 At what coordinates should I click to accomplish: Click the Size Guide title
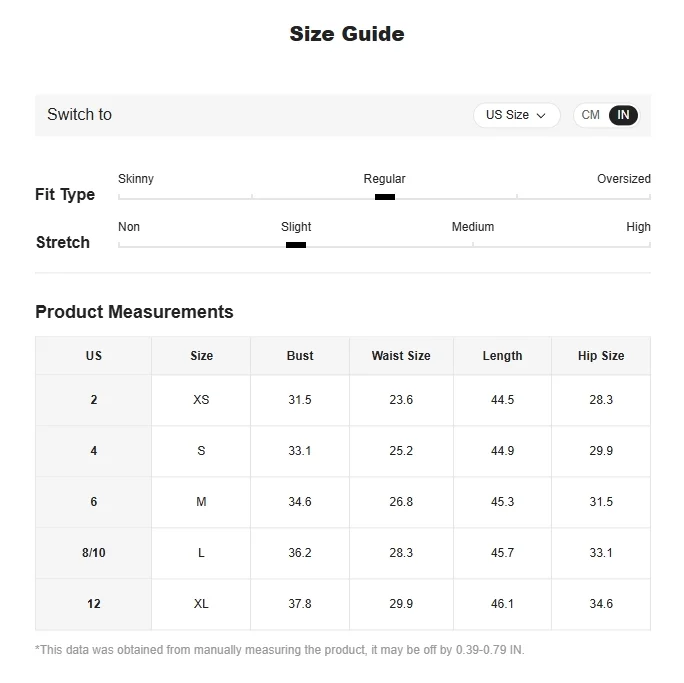(347, 34)
